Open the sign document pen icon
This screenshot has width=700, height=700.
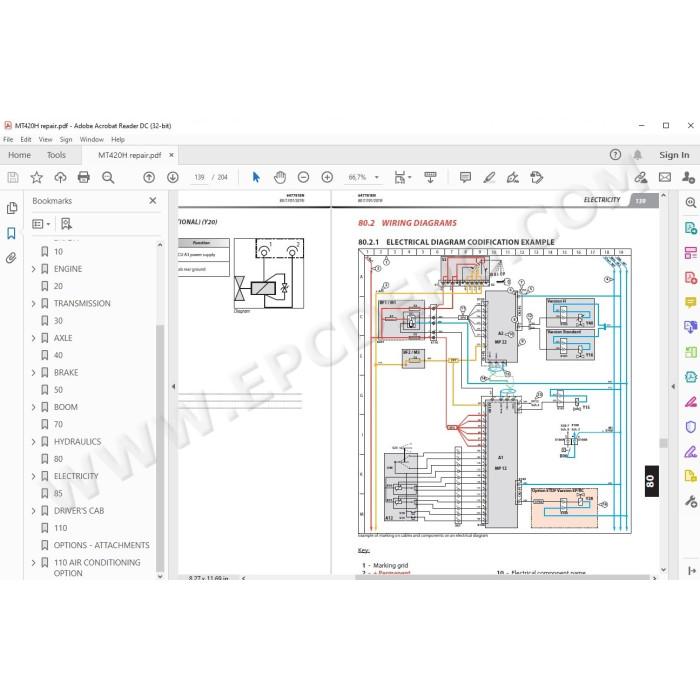point(512,177)
